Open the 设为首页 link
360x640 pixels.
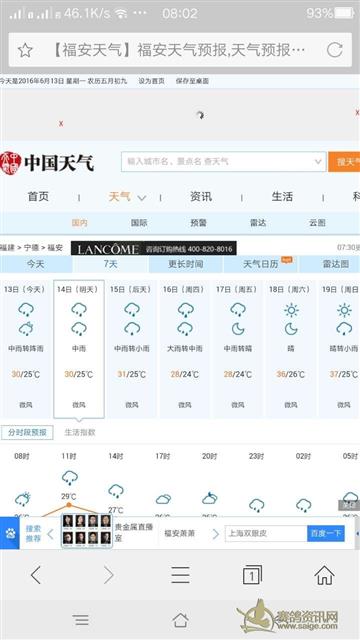click(151, 81)
